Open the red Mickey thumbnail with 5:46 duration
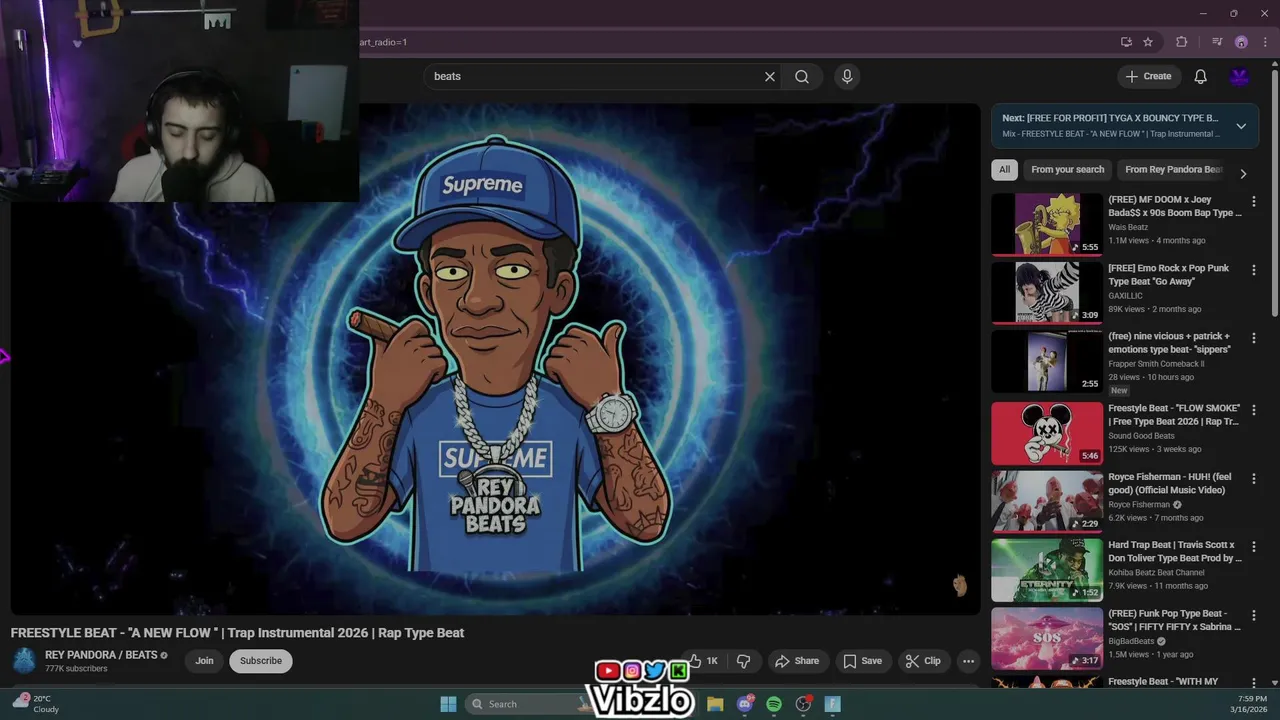 (1047, 433)
